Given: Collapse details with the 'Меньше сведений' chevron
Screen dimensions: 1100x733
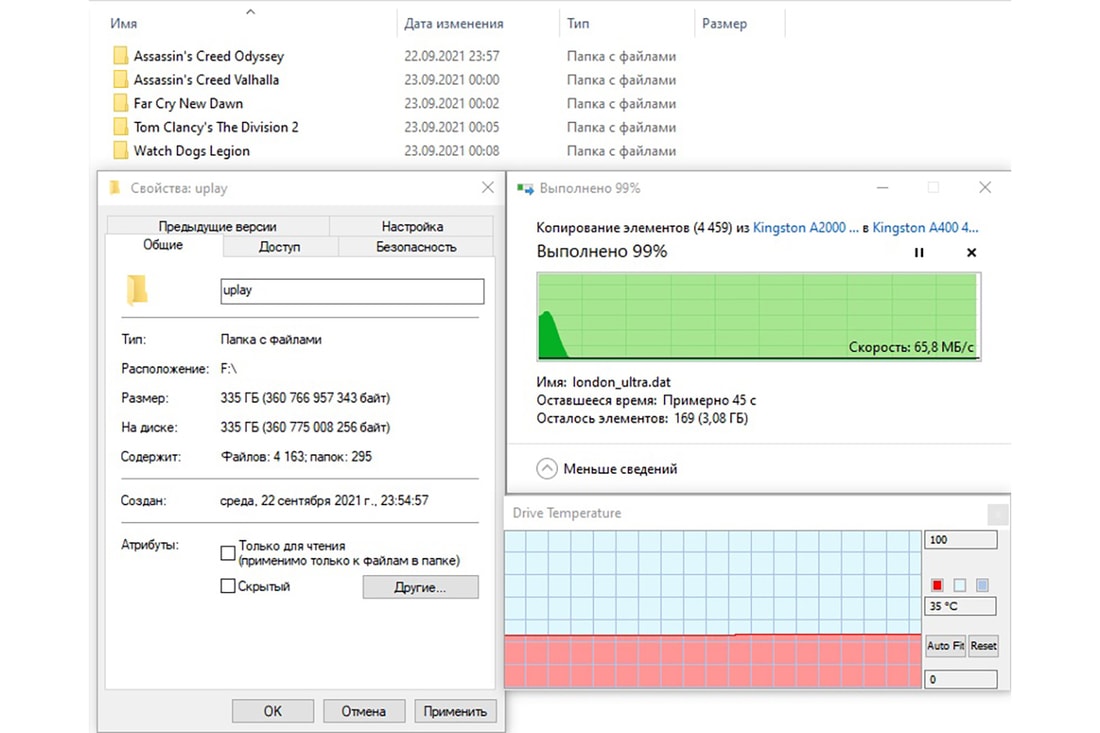Looking at the screenshot, I should tap(546, 469).
